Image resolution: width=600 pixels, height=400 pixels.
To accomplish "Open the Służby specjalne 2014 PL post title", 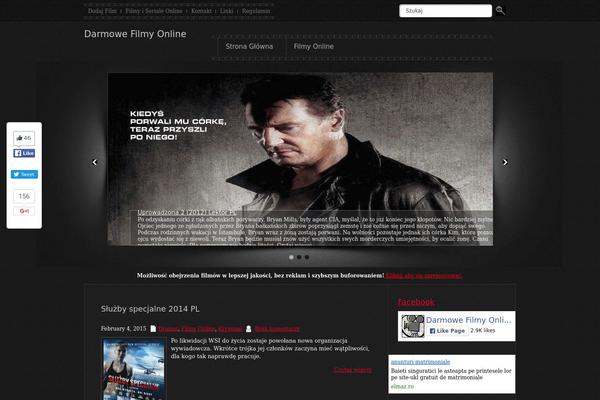I will tap(150, 309).
